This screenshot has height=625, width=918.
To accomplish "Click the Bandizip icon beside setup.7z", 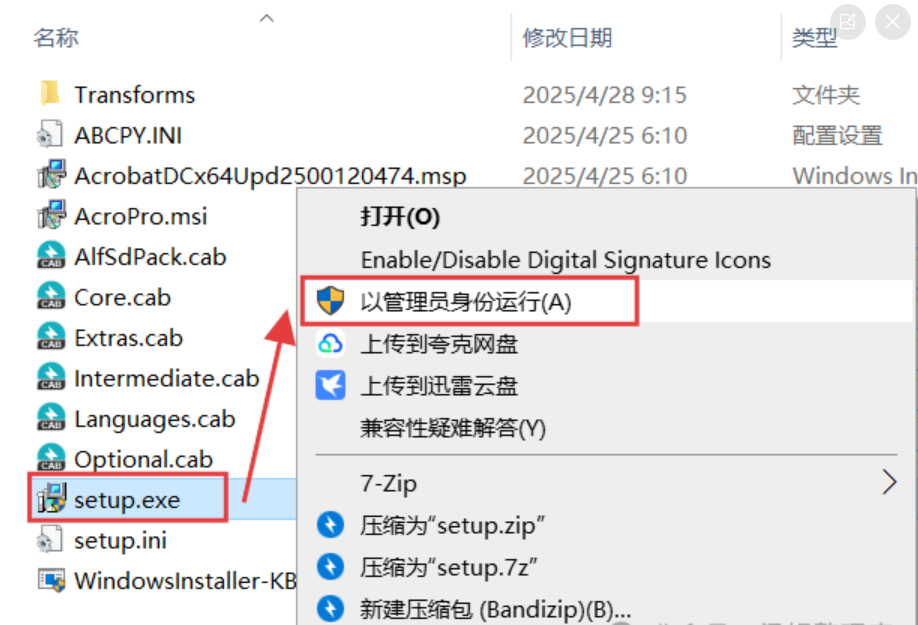I will coord(330,567).
